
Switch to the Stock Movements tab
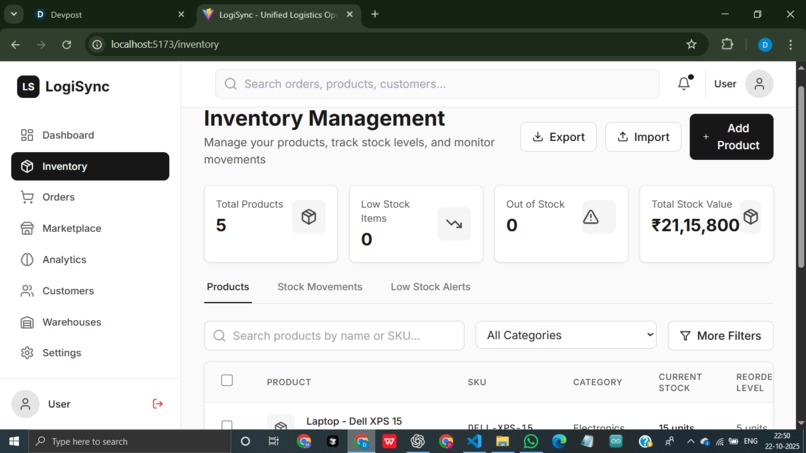[320, 287]
